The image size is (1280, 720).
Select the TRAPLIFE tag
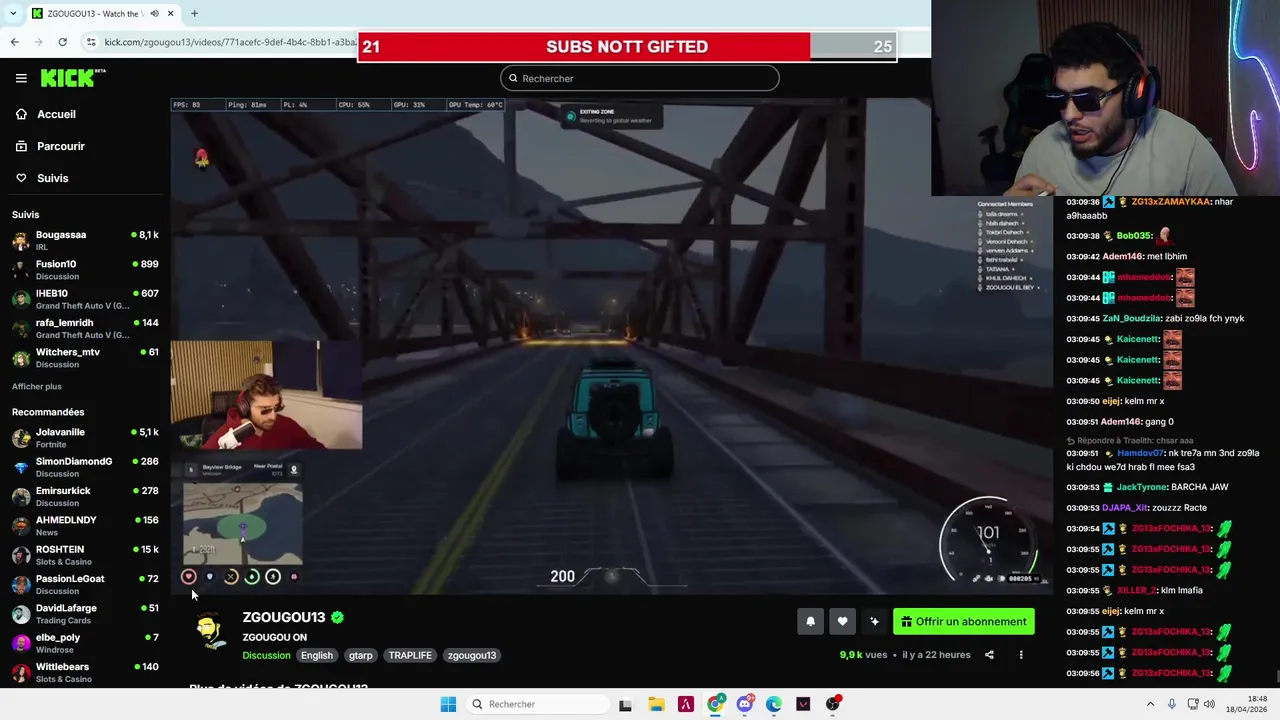click(410, 656)
